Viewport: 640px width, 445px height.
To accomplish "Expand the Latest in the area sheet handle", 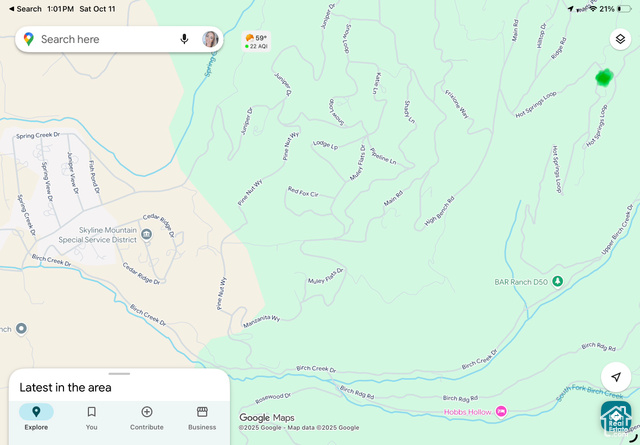I will coord(119,374).
